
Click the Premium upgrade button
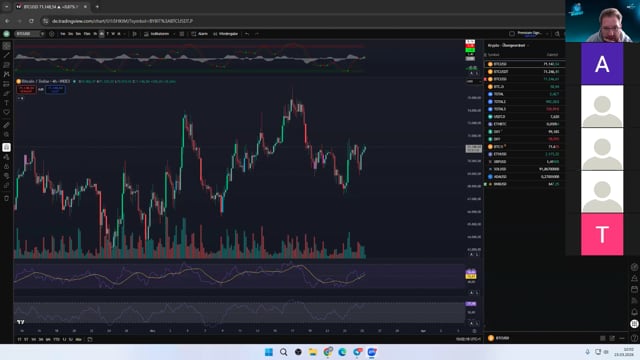[x=529, y=34]
